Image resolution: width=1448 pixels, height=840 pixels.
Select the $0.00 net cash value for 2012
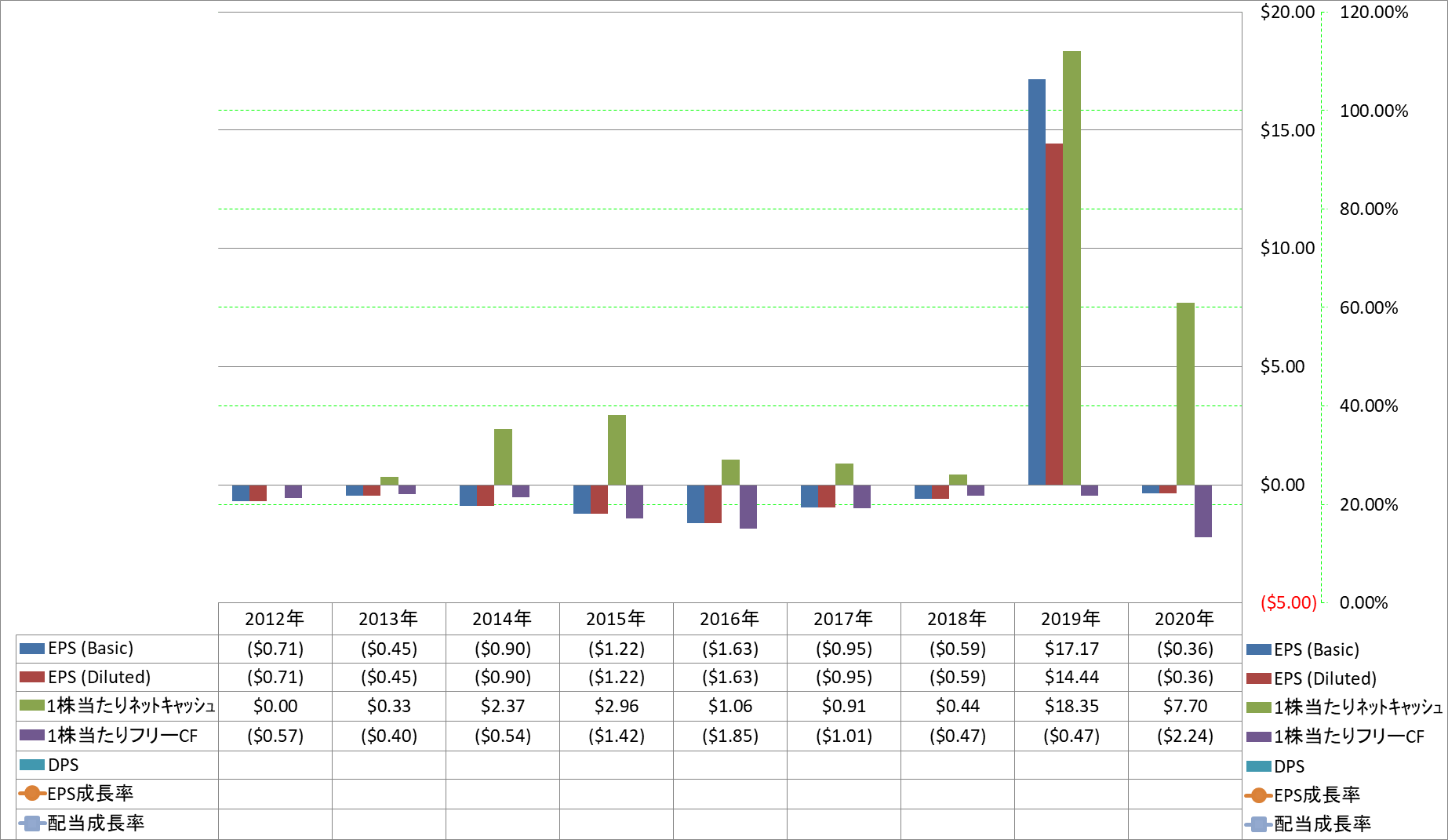tap(275, 706)
